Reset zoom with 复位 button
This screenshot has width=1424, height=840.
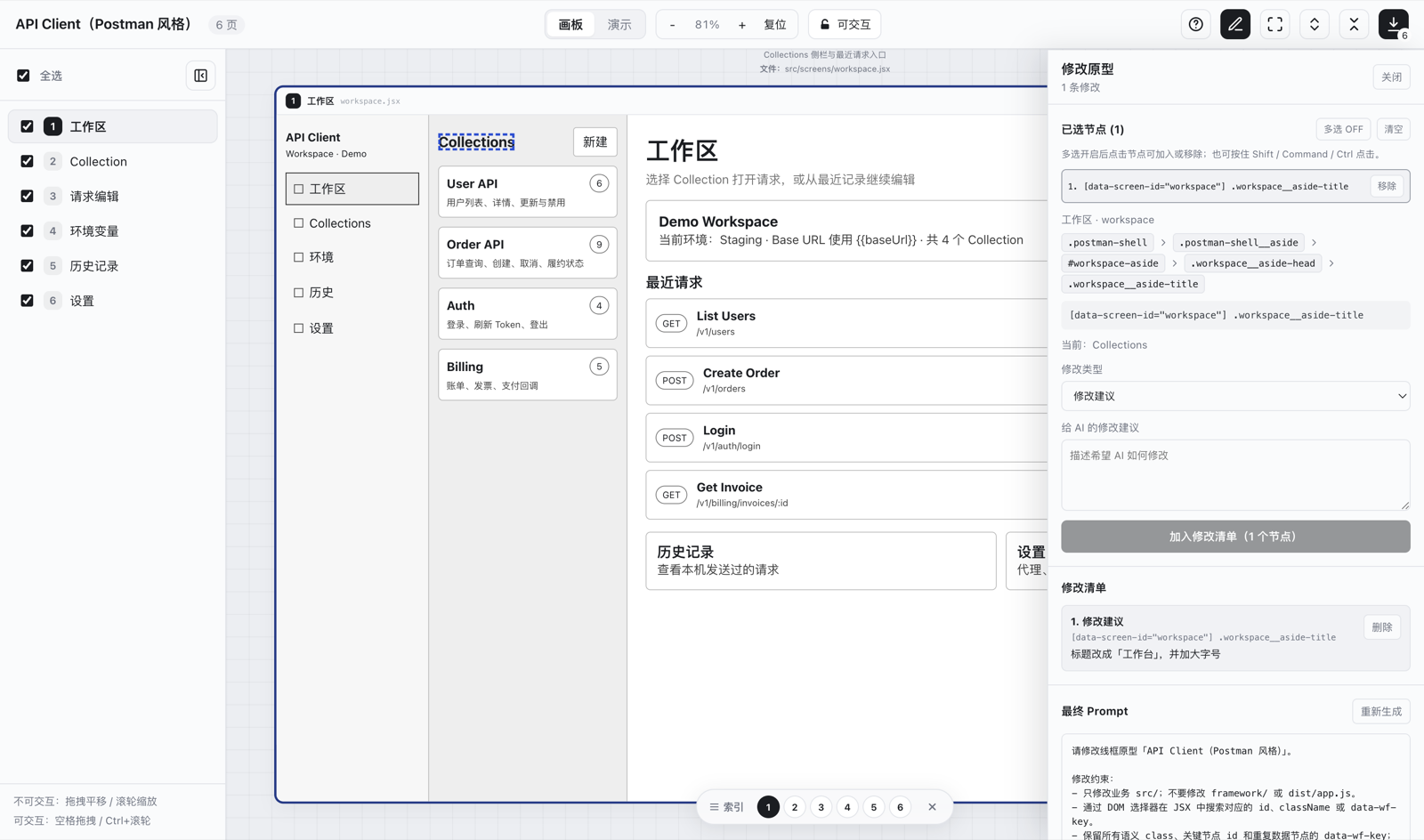click(775, 25)
